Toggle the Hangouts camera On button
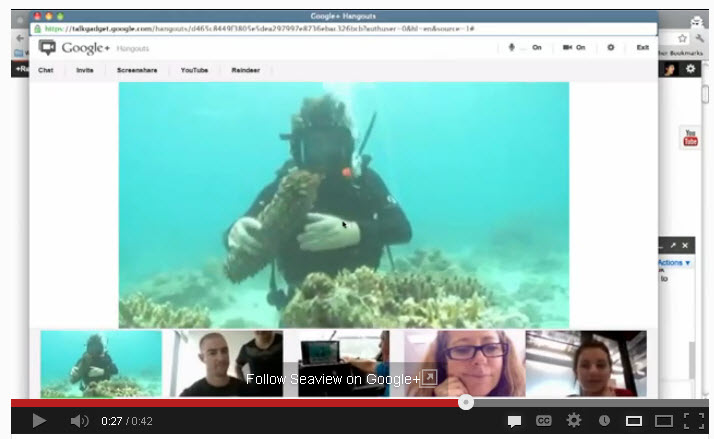The image size is (714, 439). [573, 47]
